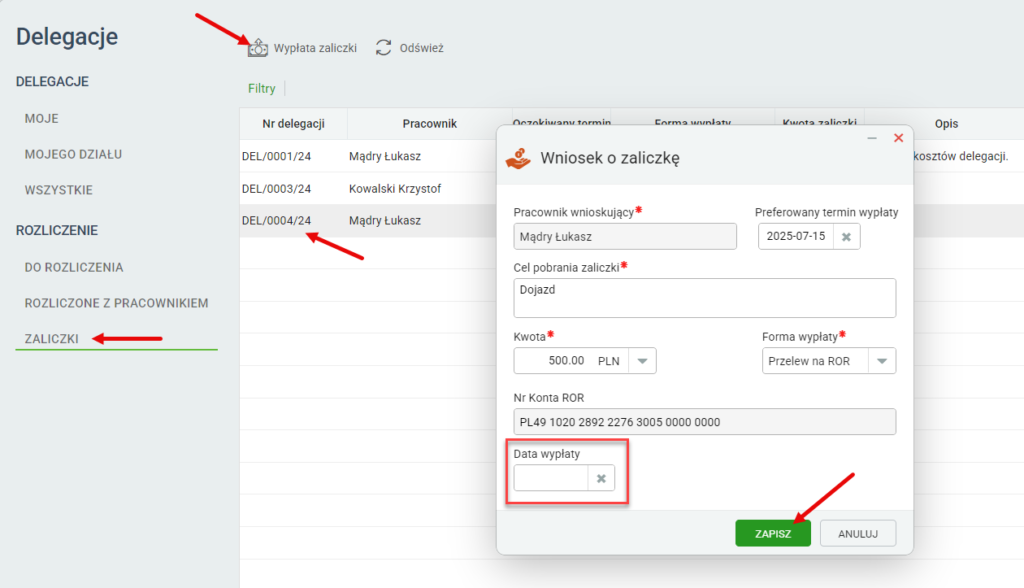Click the Nr Konta ROR field

click(705, 421)
